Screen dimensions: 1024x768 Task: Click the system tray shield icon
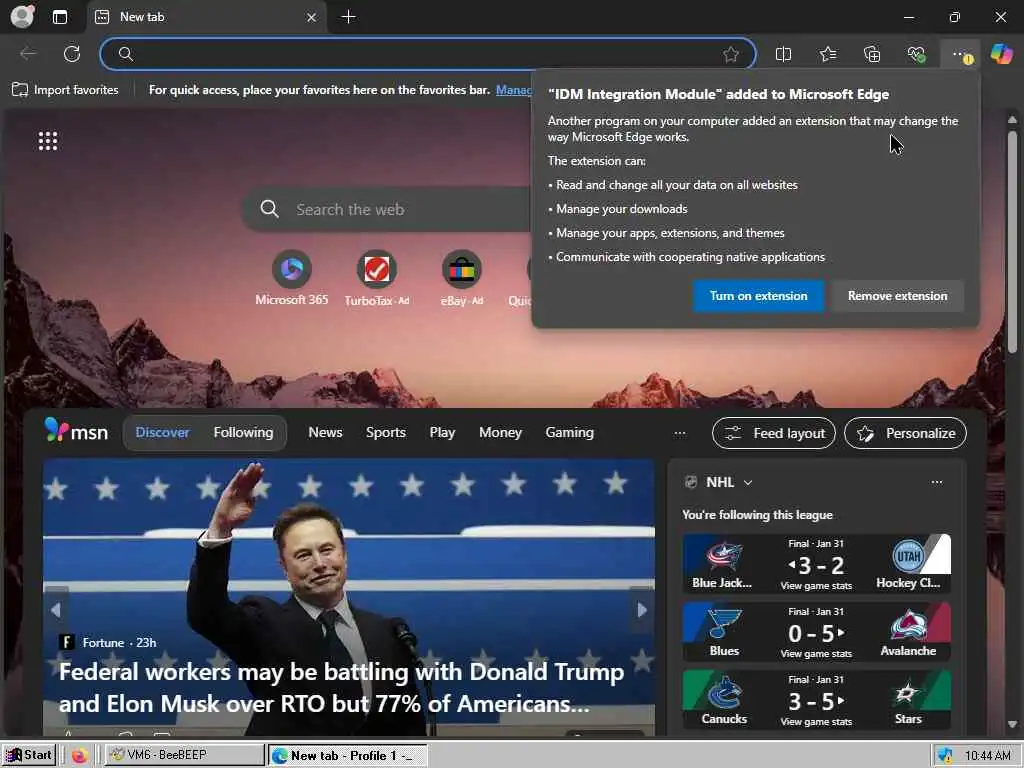(x=945, y=756)
